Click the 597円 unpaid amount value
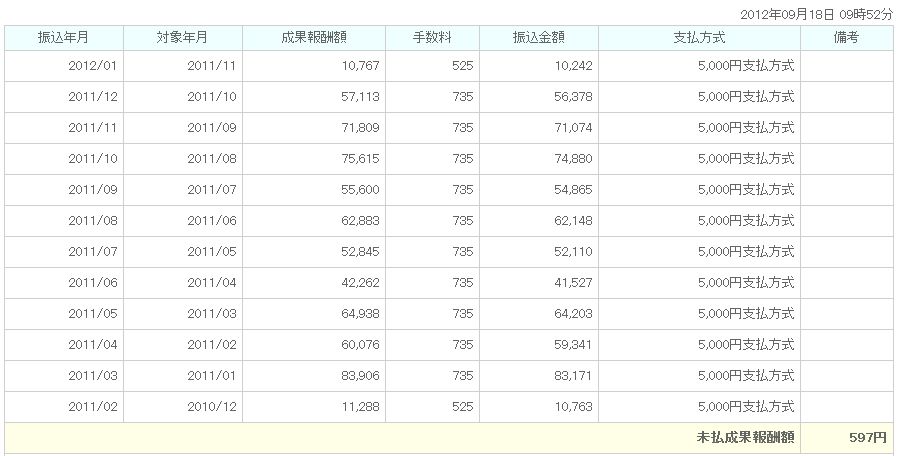This screenshot has height=456, width=900. [868, 438]
